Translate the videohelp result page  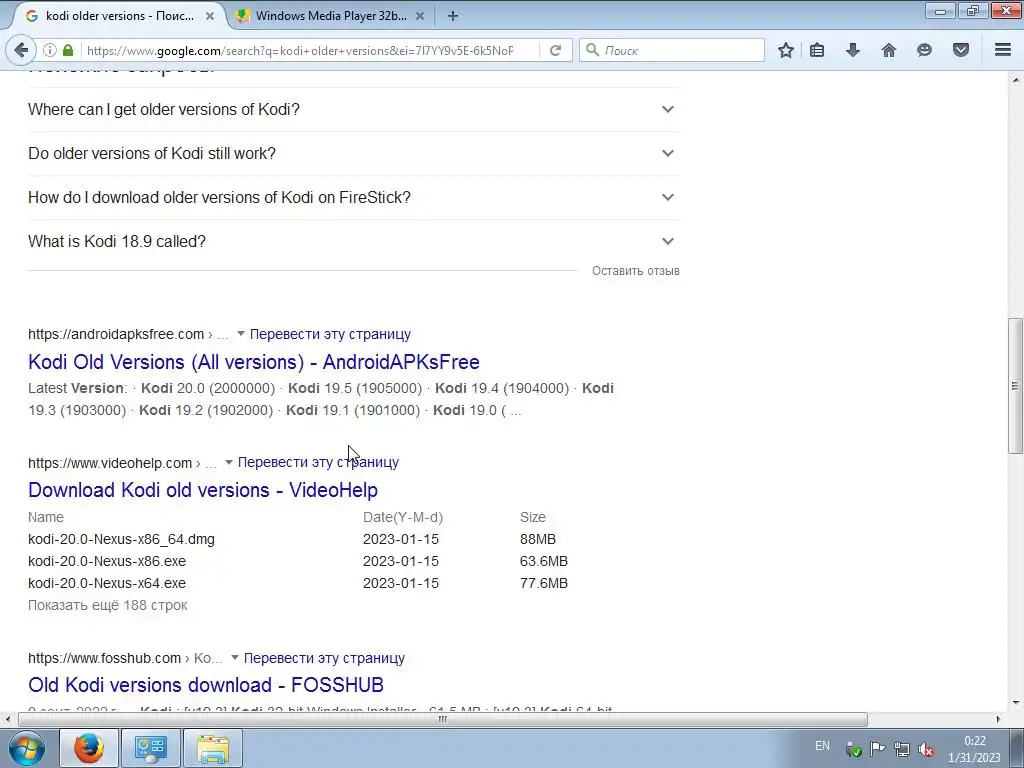pyautogui.click(x=318, y=462)
